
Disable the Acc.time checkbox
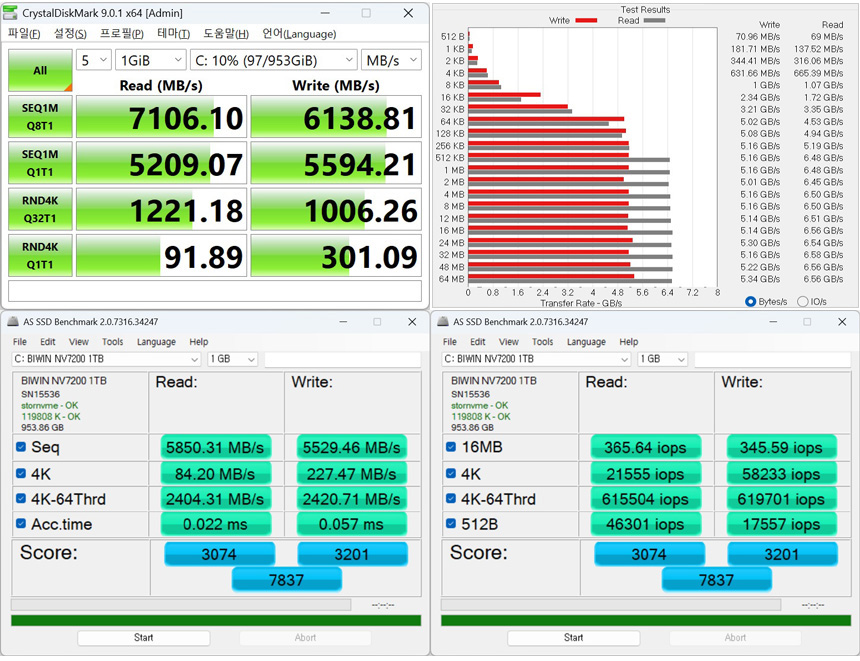(x=21, y=523)
